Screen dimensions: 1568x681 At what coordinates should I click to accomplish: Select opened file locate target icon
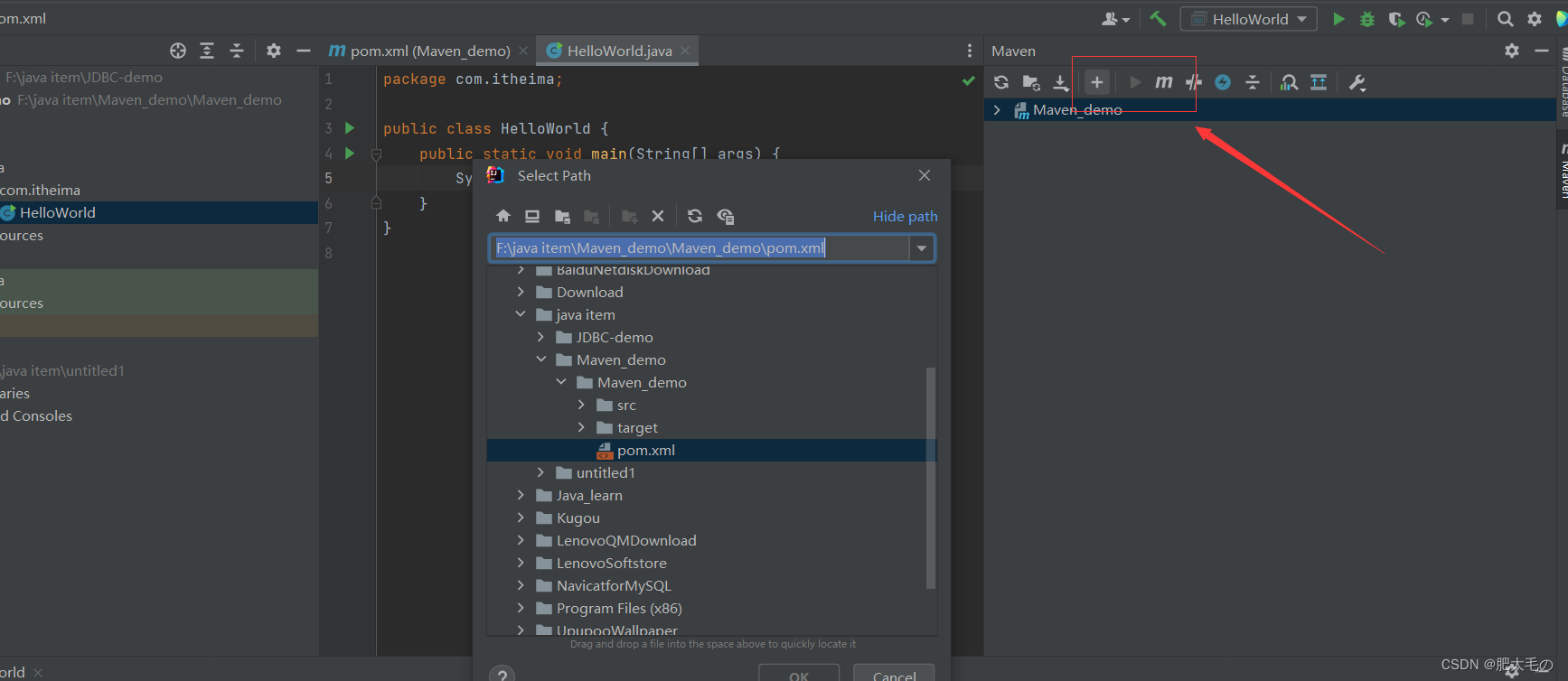click(178, 51)
